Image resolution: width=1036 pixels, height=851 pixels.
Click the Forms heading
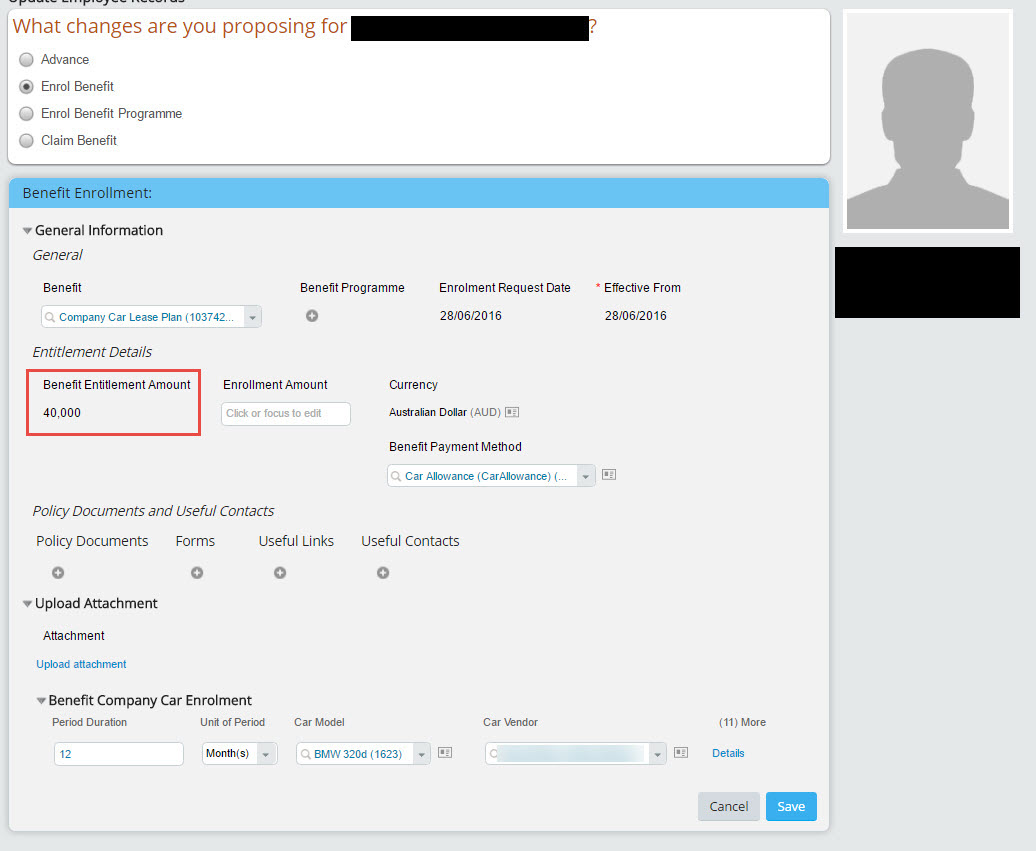pos(195,541)
